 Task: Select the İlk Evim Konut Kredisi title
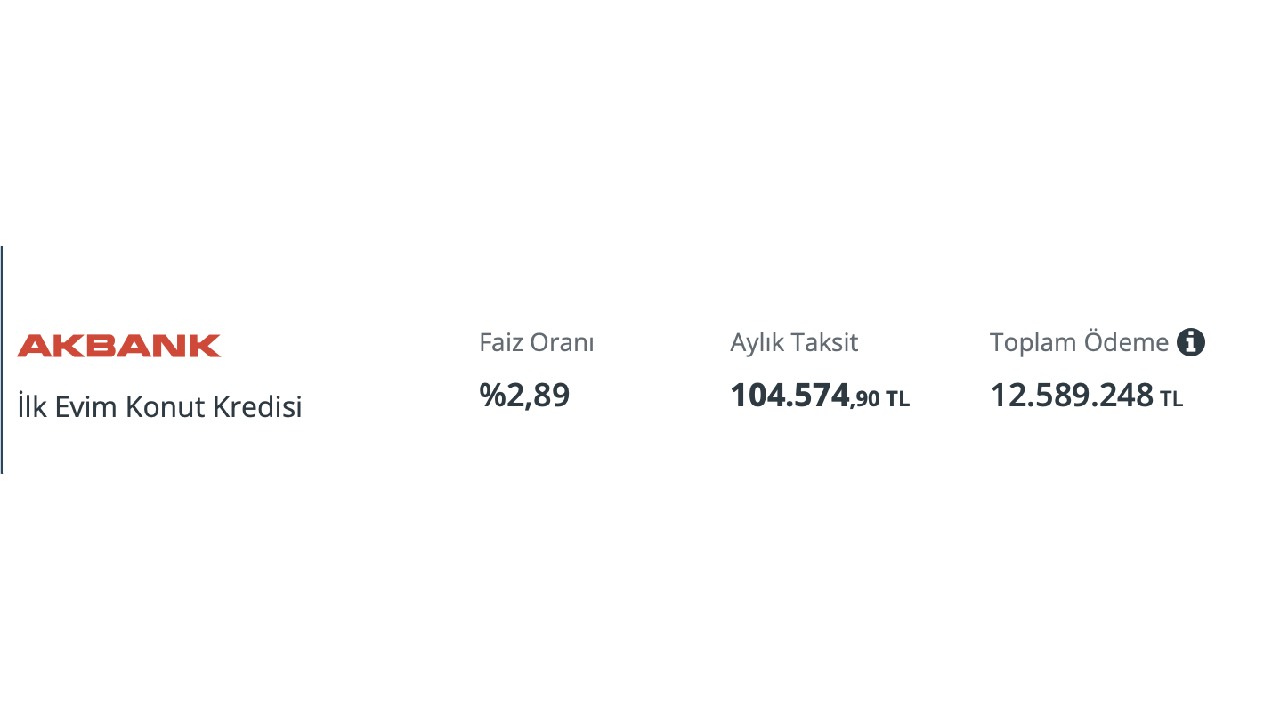160,407
